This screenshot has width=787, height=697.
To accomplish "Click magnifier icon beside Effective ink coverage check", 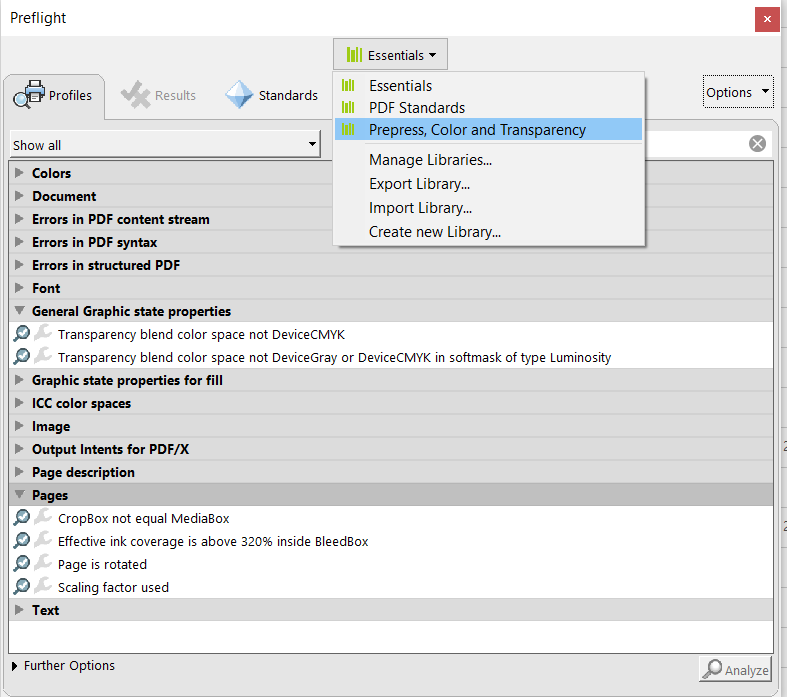I will pos(22,540).
